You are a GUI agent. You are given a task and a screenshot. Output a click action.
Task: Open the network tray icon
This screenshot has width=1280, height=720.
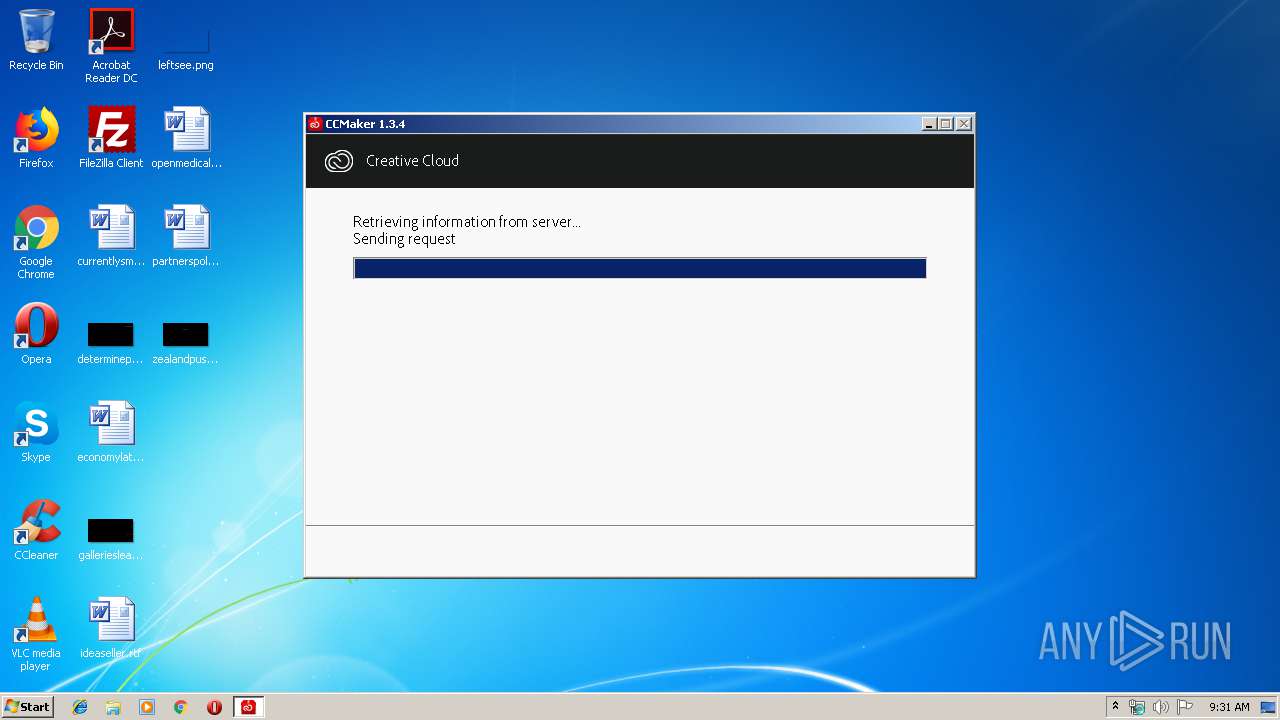pos(1137,707)
